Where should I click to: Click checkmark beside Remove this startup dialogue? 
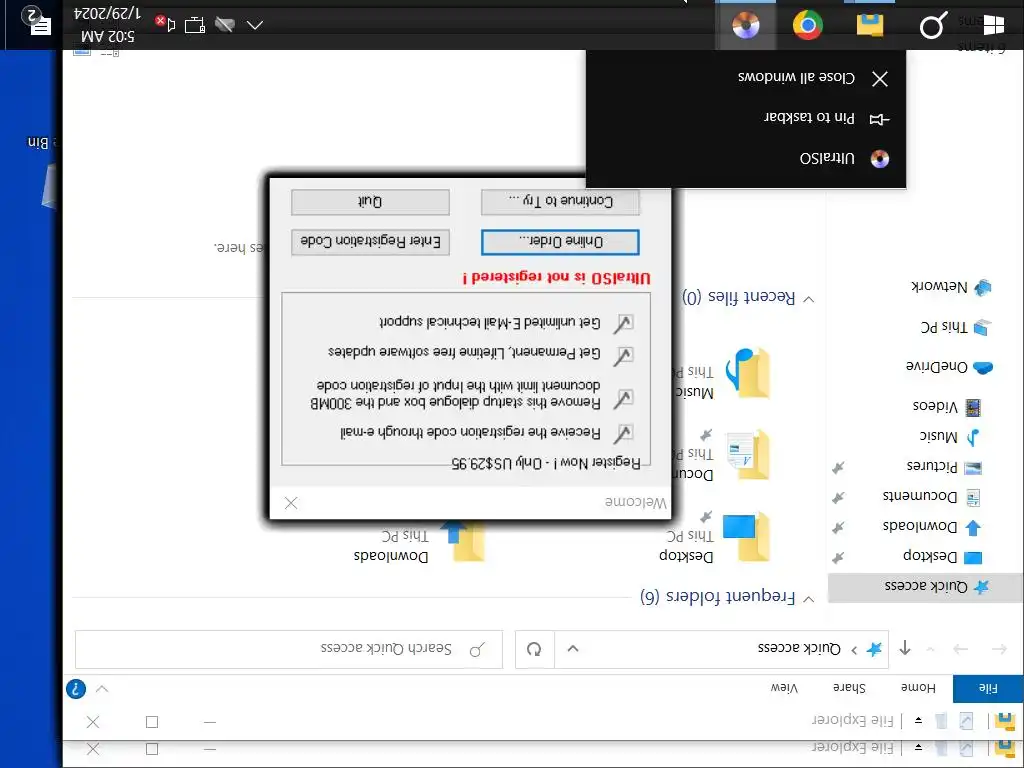tap(624, 399)
